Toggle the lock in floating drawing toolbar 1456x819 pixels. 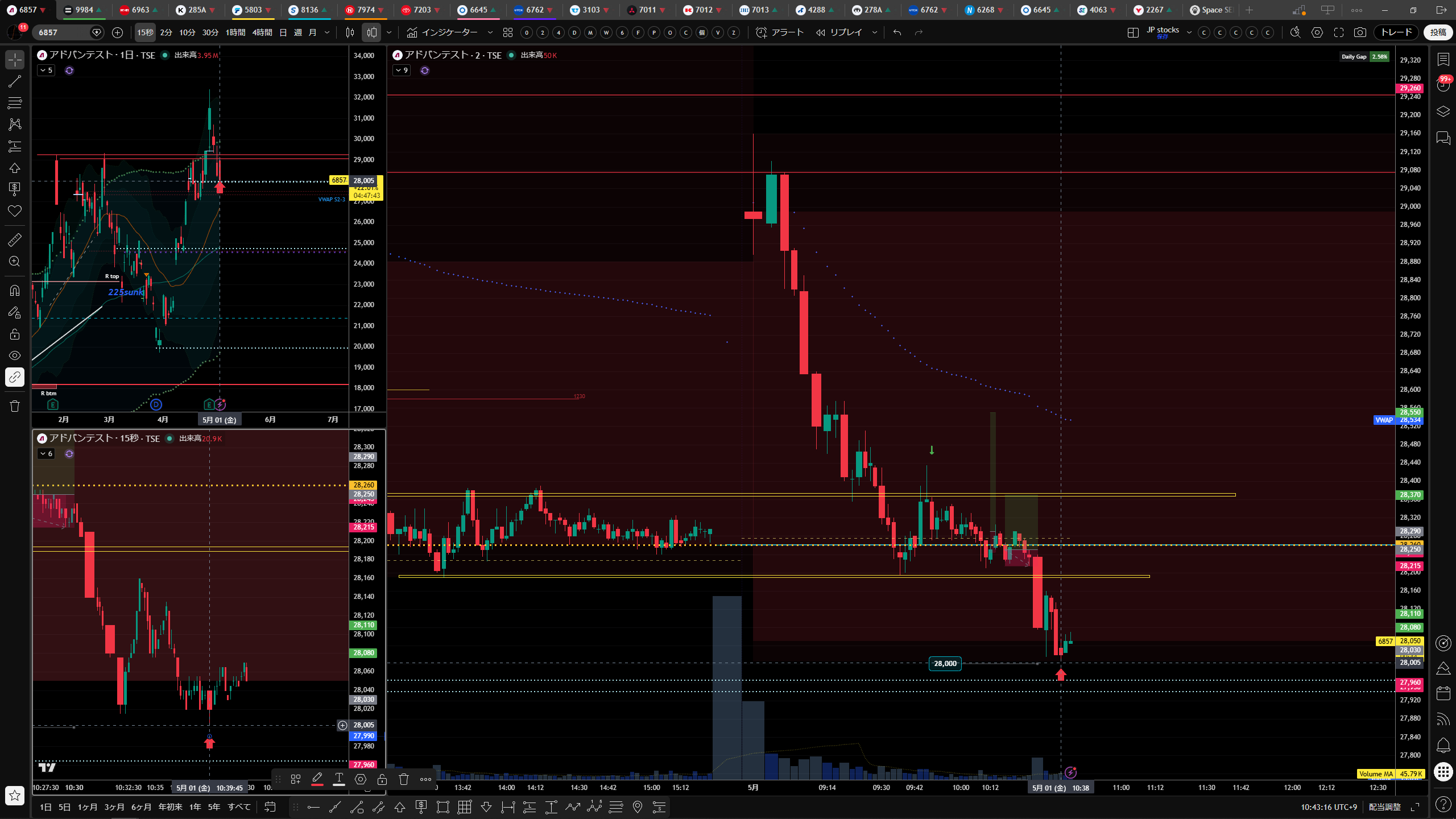pos(382,779)
